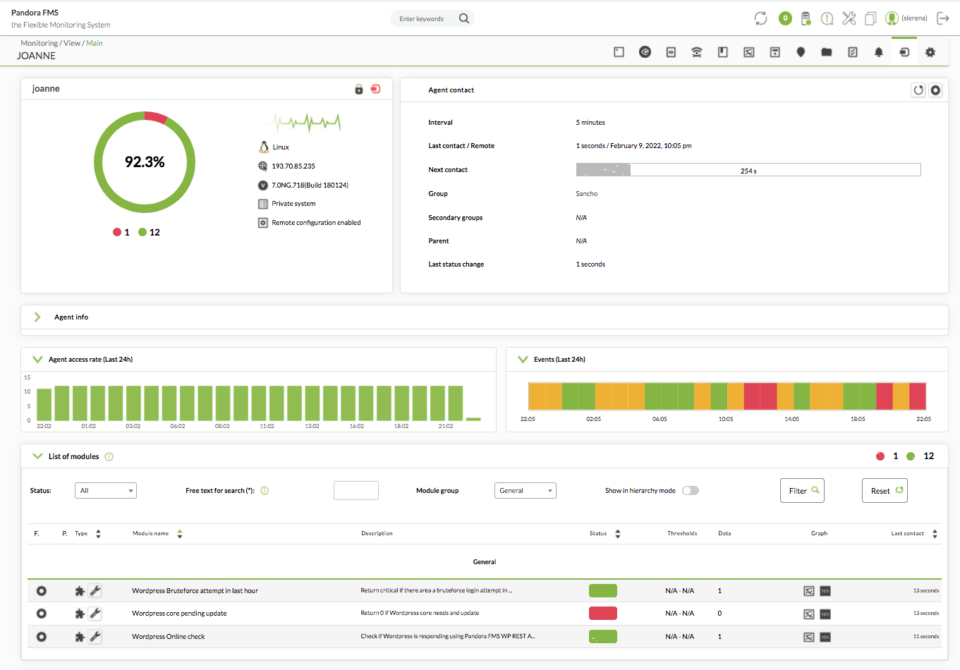
Task: Click the Filter button
Action: pyautogui.click(x=802, y=491)
